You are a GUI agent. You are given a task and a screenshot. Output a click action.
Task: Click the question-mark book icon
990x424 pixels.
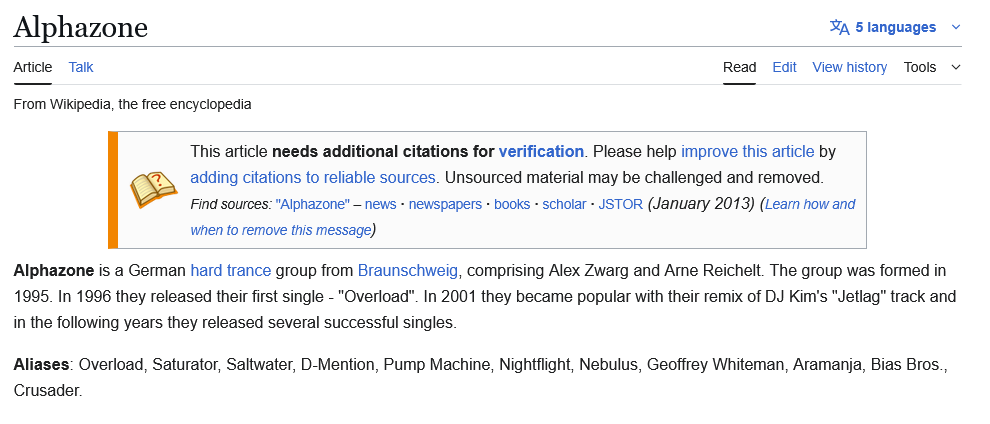tap(153, 190)
